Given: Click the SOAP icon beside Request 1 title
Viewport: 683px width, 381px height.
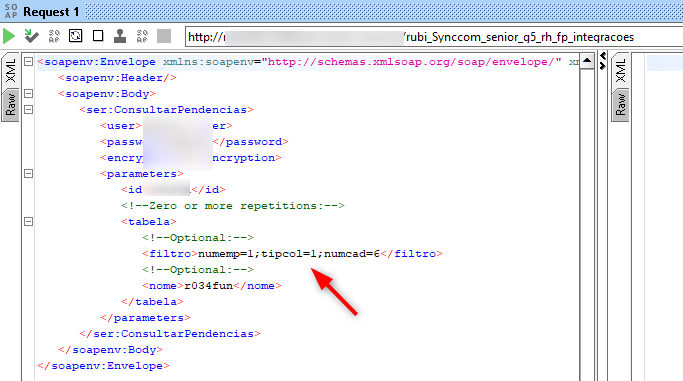Looking at the screenshot, I should (11, 11).
